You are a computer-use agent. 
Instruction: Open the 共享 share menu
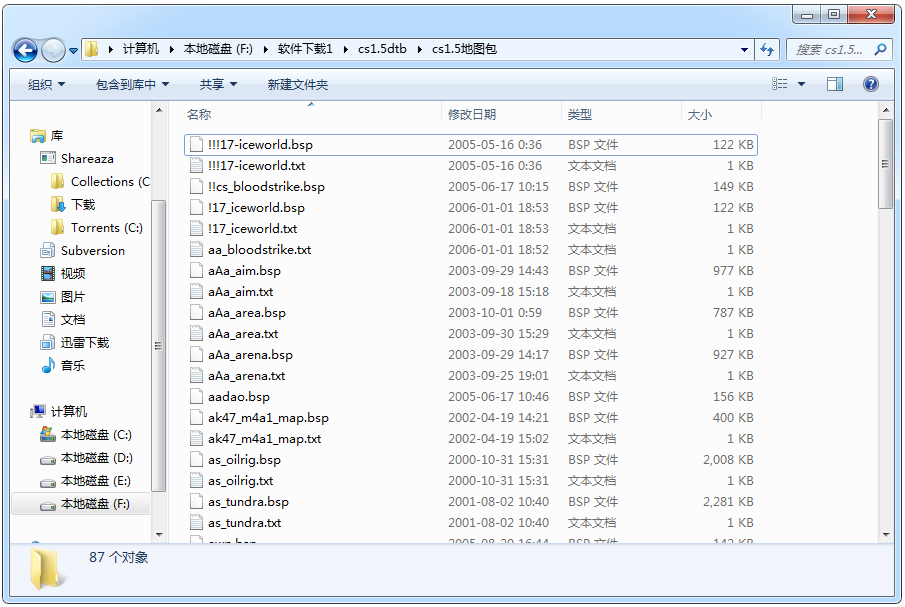[218, 85]
